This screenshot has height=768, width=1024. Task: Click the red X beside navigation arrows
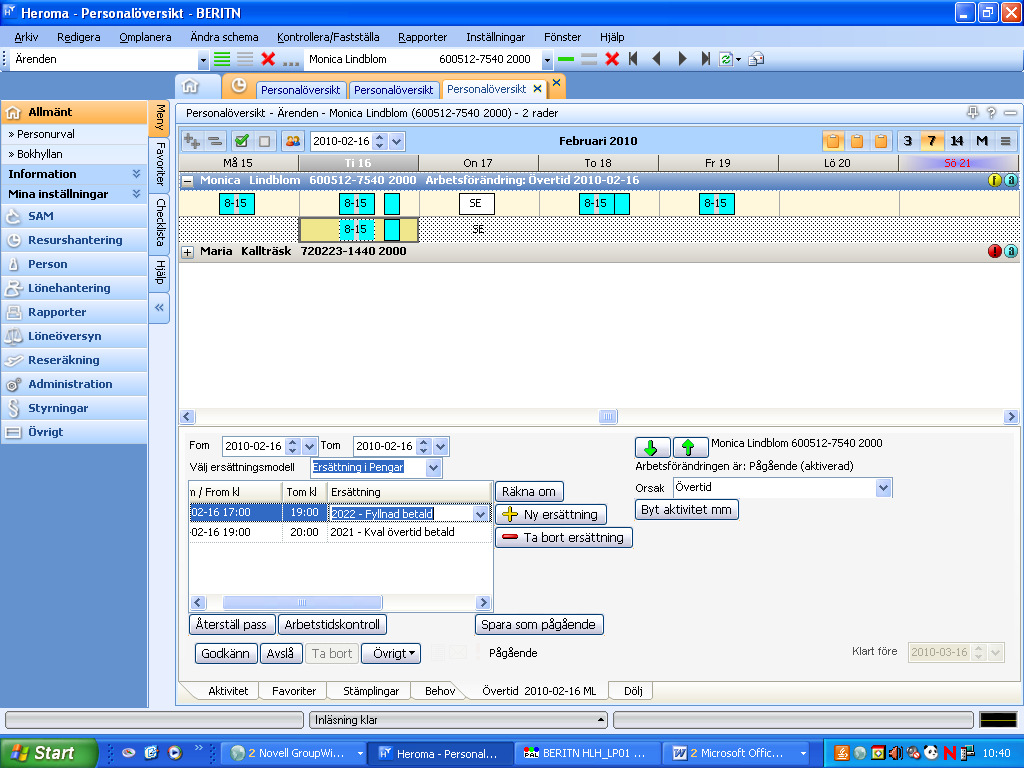(612, 59)
